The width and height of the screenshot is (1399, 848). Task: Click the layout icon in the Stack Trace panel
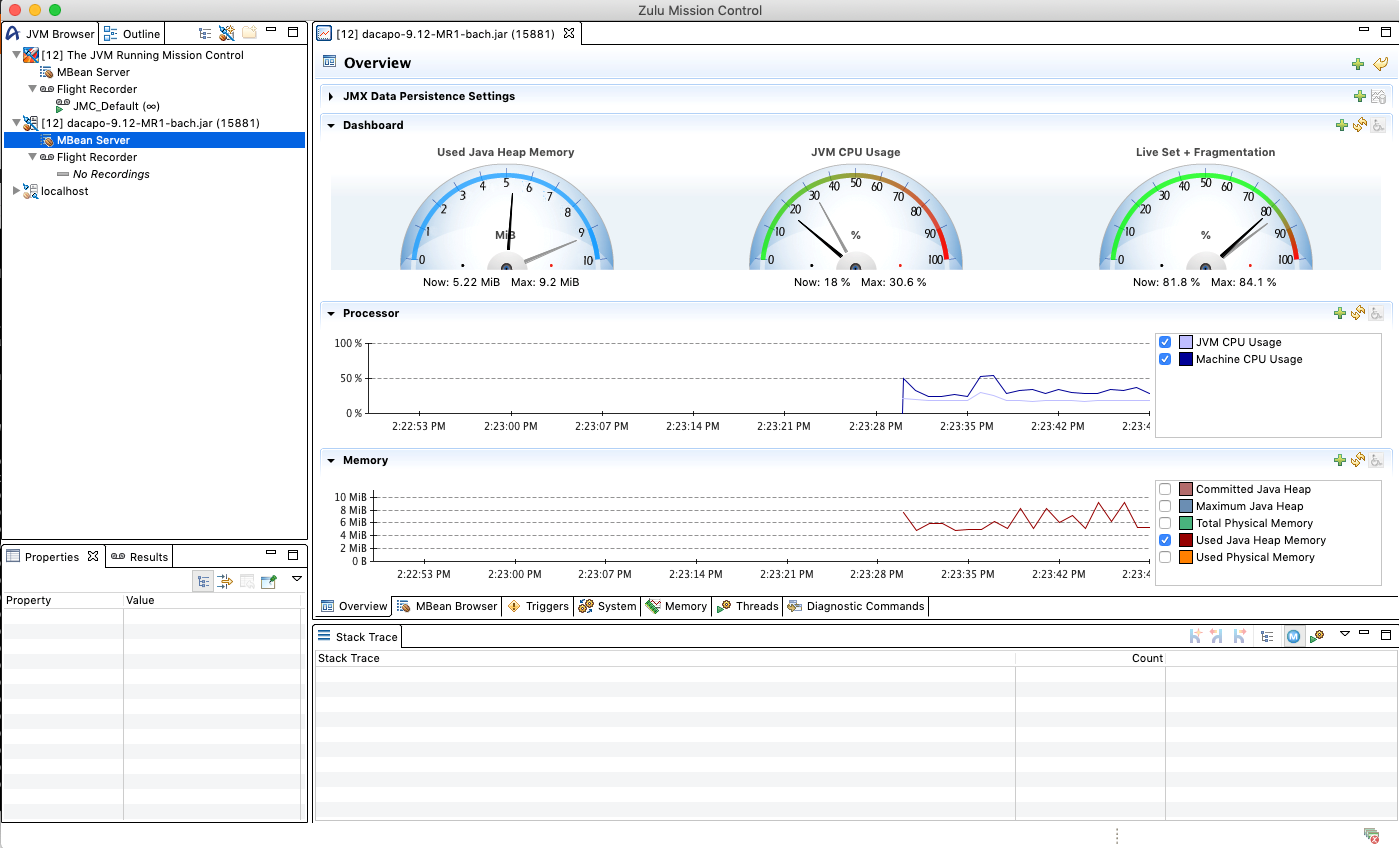coord(1267,636)
